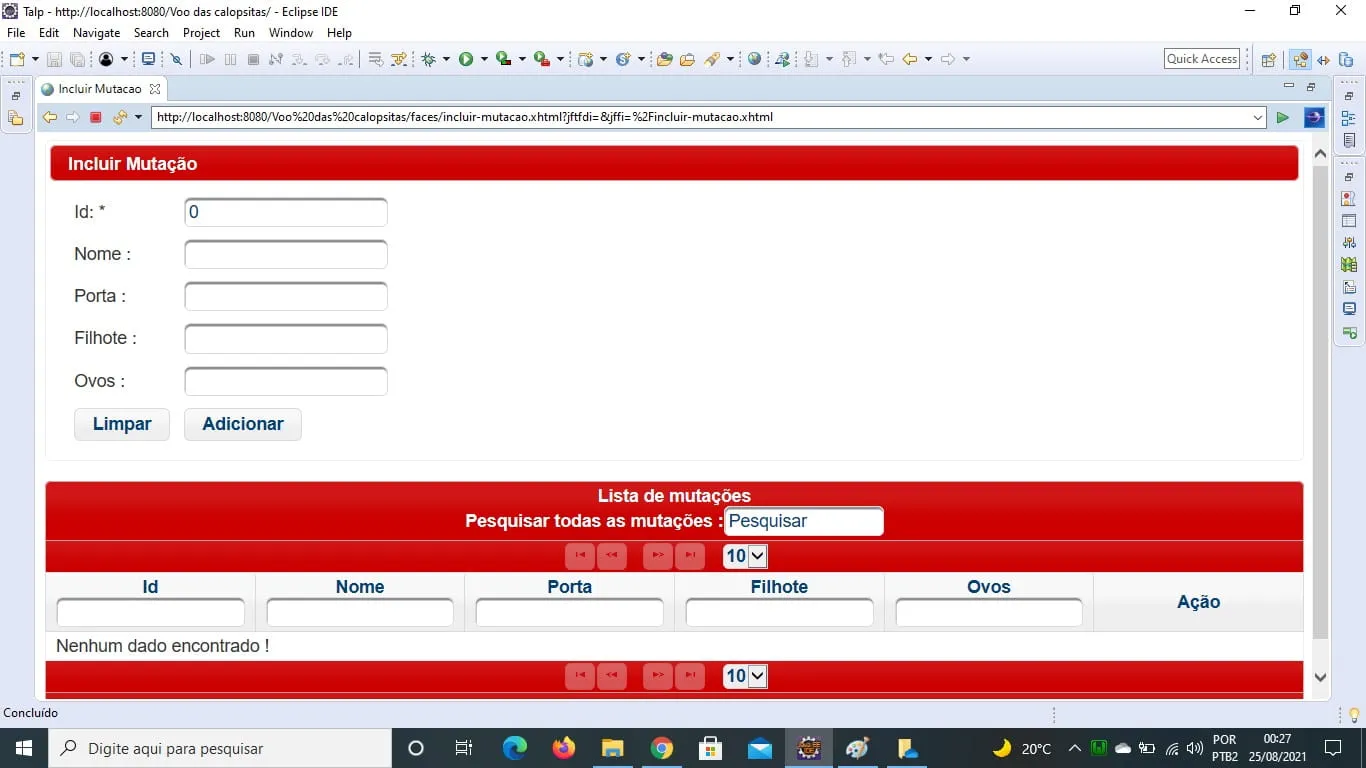
Task: Click the next-page icon in upper paginator
Action: click(x=658, y=556)
